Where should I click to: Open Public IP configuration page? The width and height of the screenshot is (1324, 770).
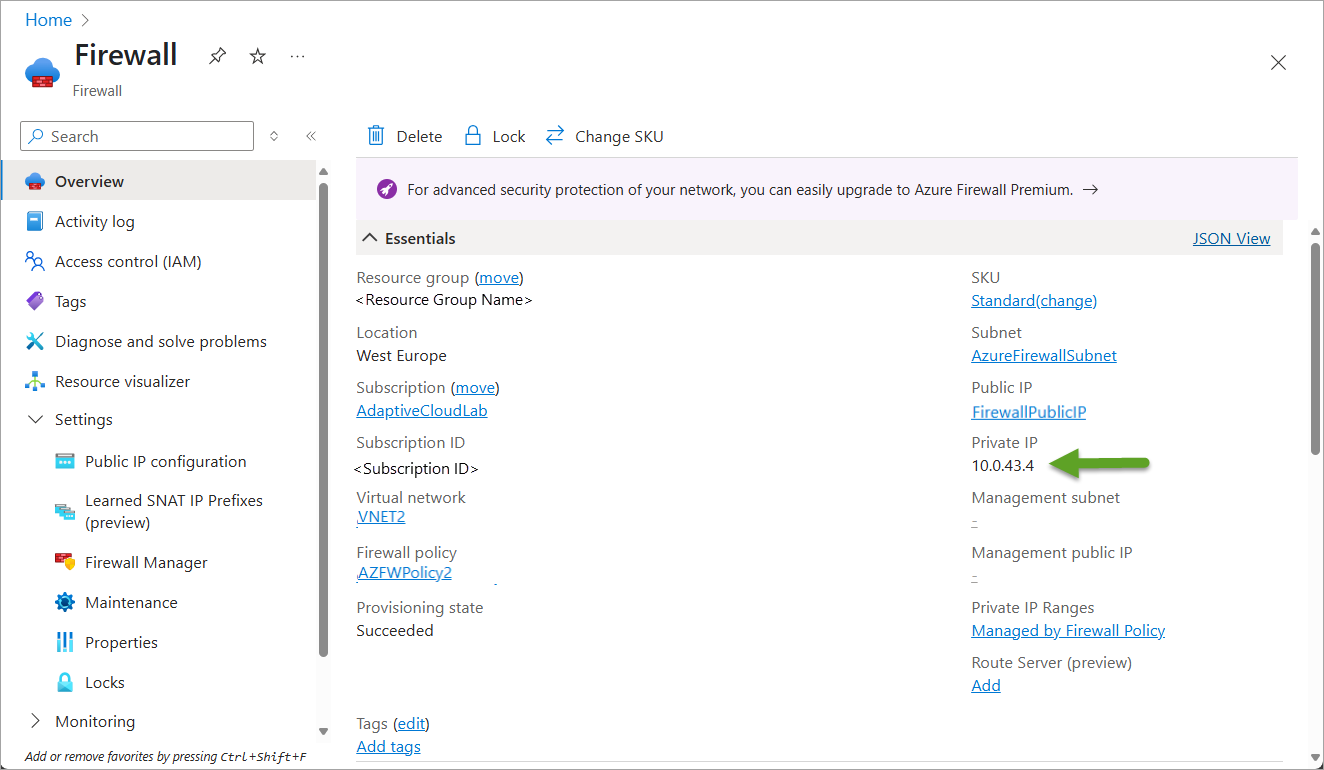pos(165,462)
